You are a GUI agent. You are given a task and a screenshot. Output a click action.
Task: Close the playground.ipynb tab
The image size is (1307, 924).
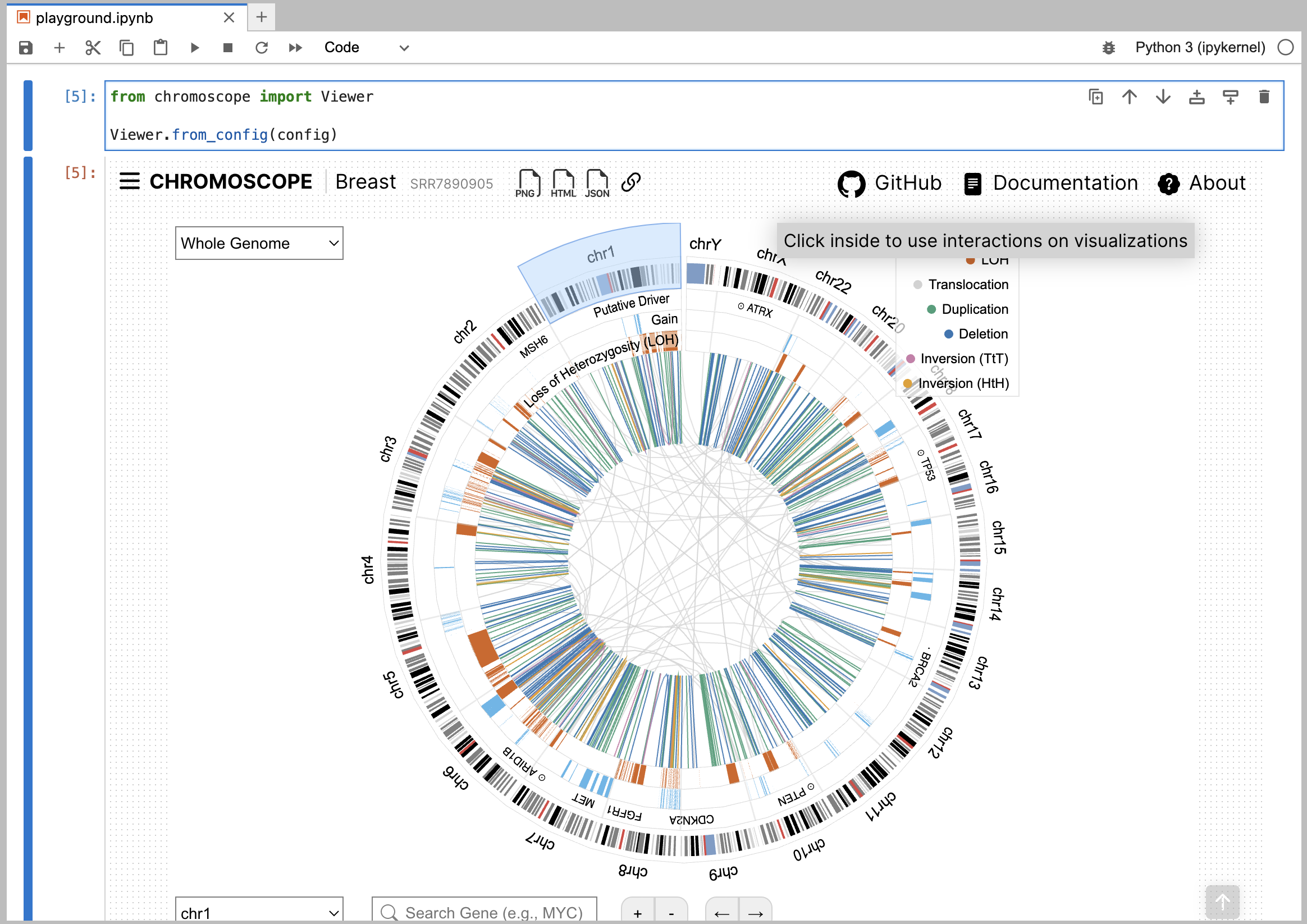click(x=229, y=17)
